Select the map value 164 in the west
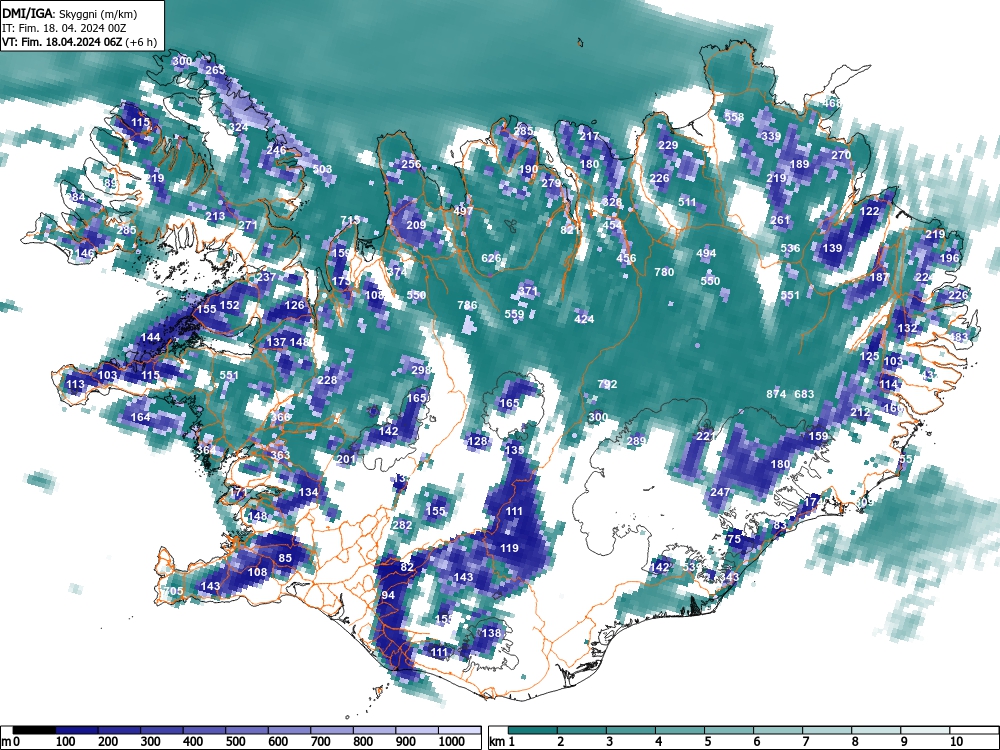 [140, 417]
